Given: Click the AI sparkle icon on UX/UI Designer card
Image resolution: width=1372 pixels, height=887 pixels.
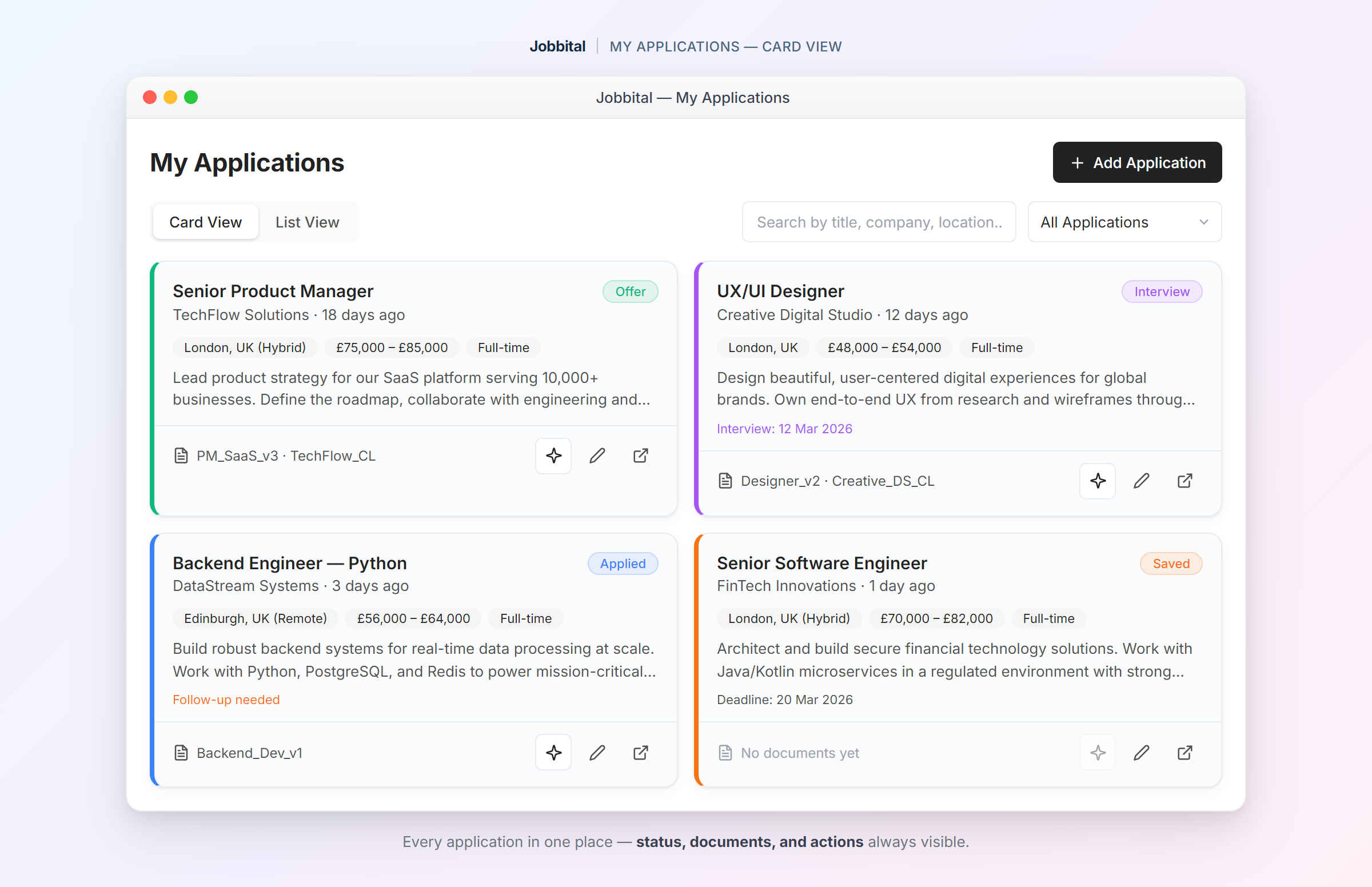Looking at the screenshot, I should pyautogui.click(x=1097, y=481).
